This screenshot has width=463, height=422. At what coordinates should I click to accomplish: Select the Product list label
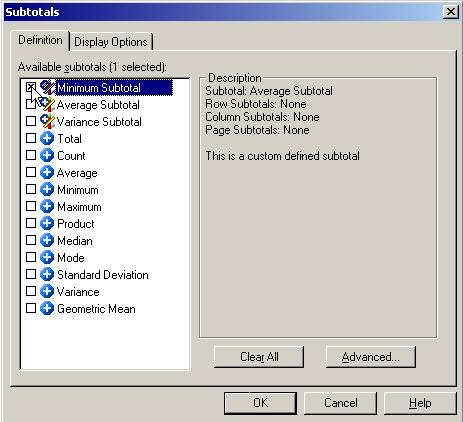(x=76, y=224)
